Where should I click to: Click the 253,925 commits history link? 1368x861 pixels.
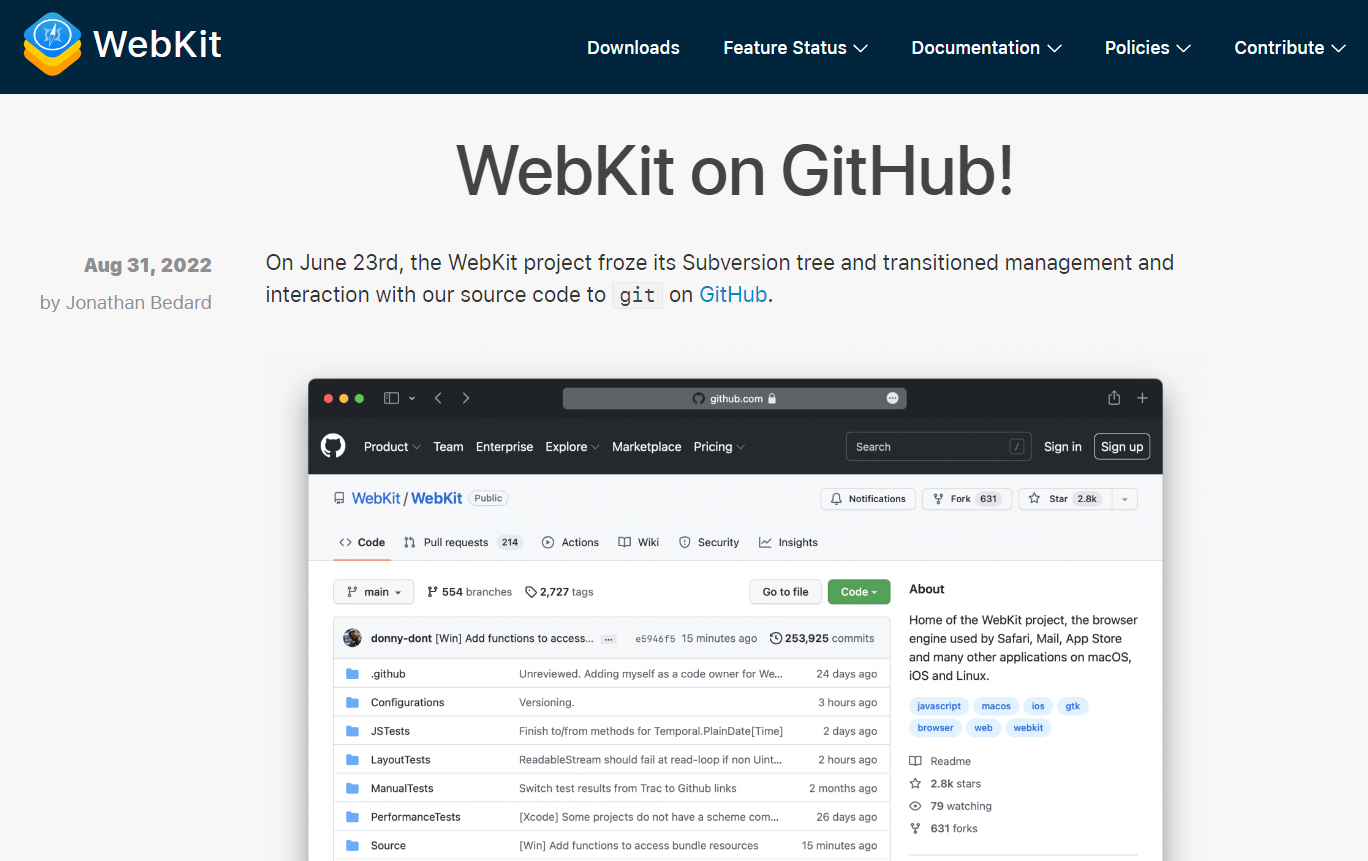(822, 638)
